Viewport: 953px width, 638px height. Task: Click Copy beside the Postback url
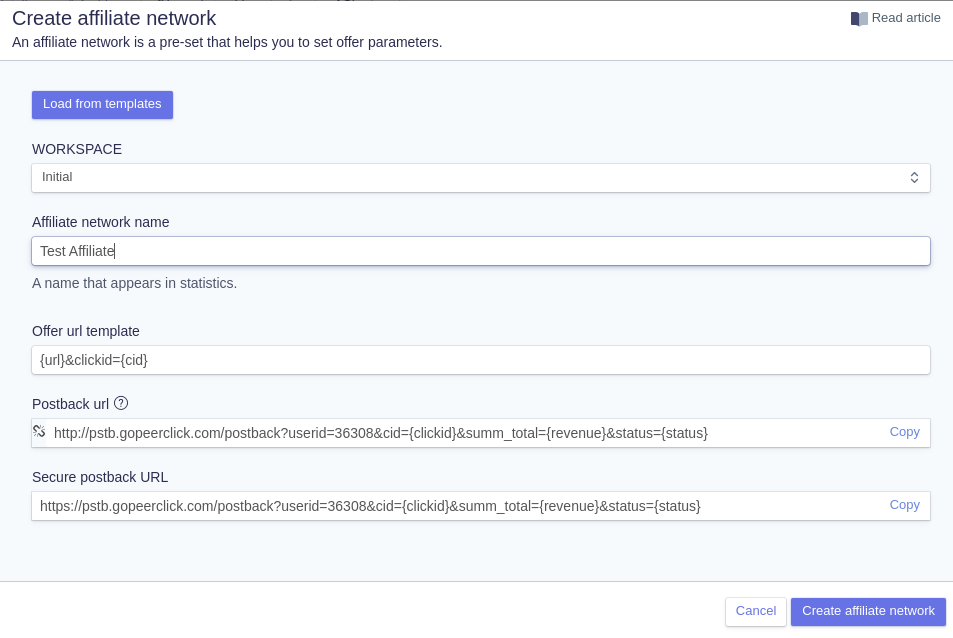tap(903, 432)
